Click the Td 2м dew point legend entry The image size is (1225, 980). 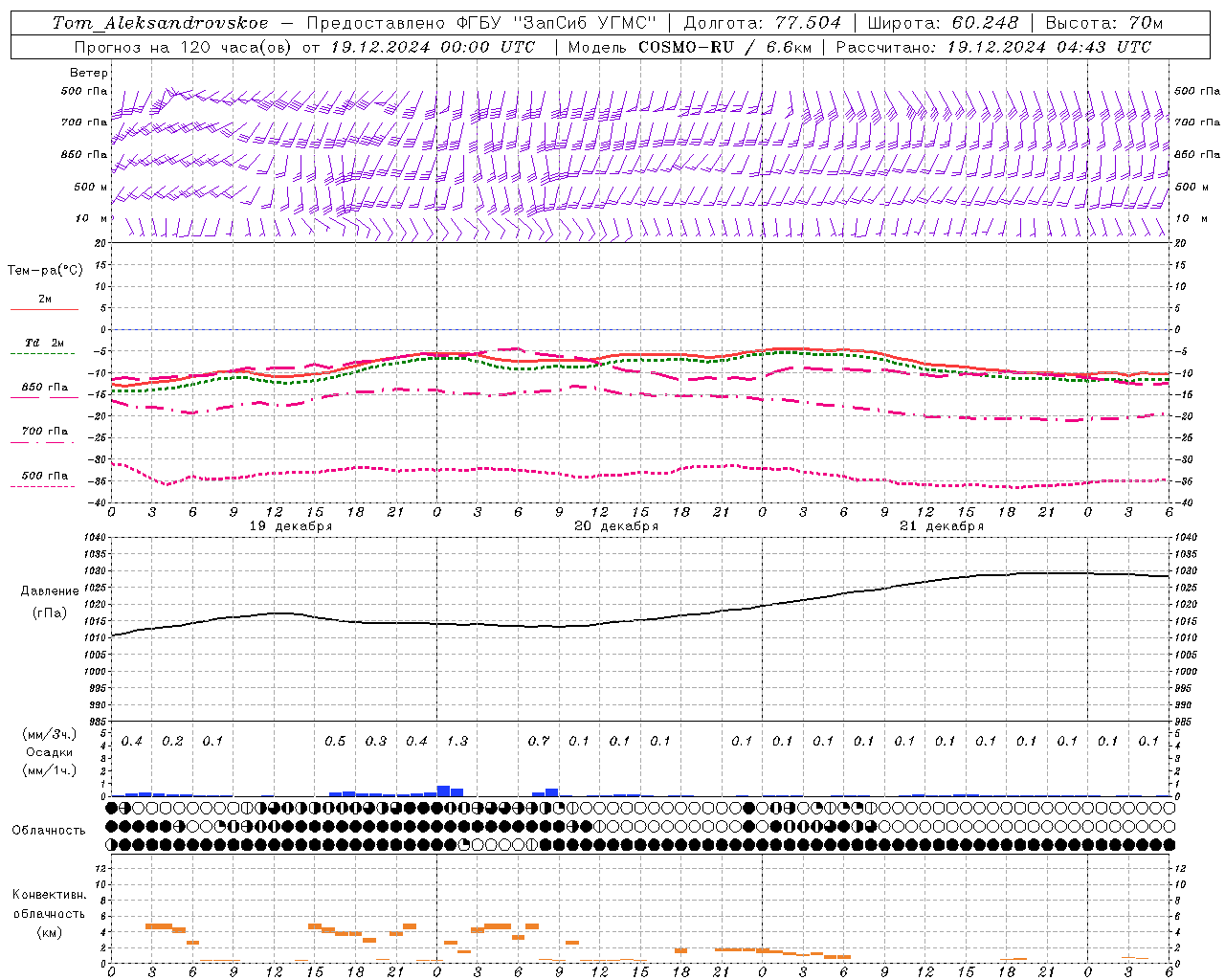click(x=44, y=343)
